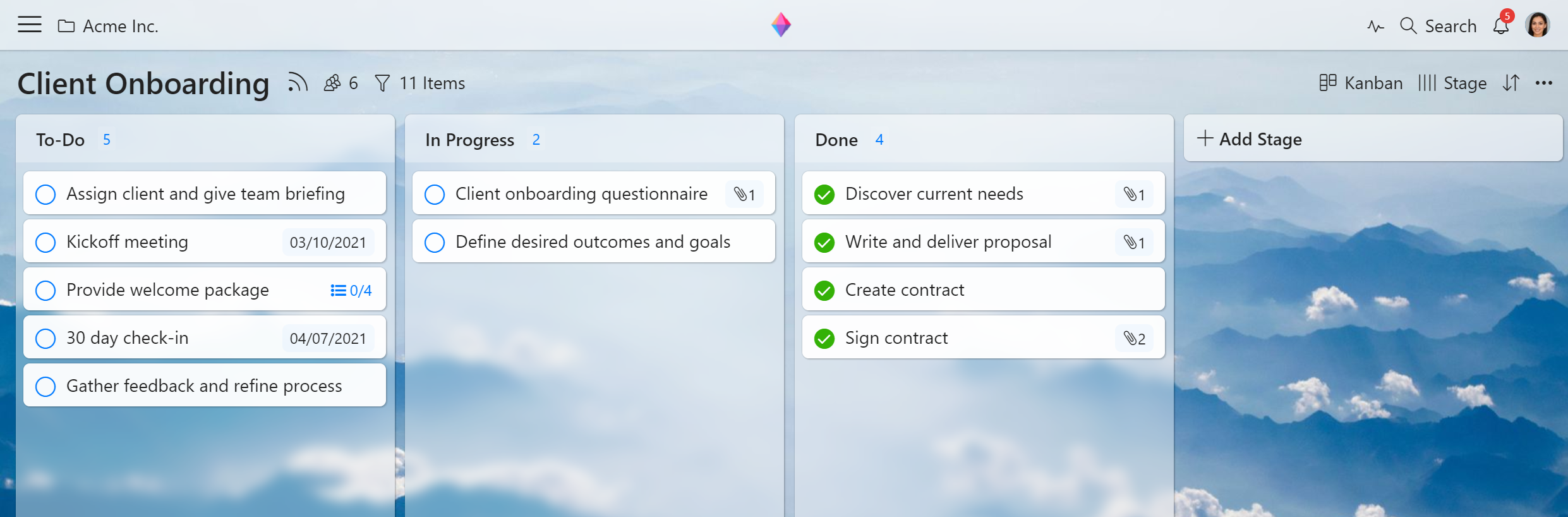
Task: Uncheck the Sign contract task
Action: (824, 338)
